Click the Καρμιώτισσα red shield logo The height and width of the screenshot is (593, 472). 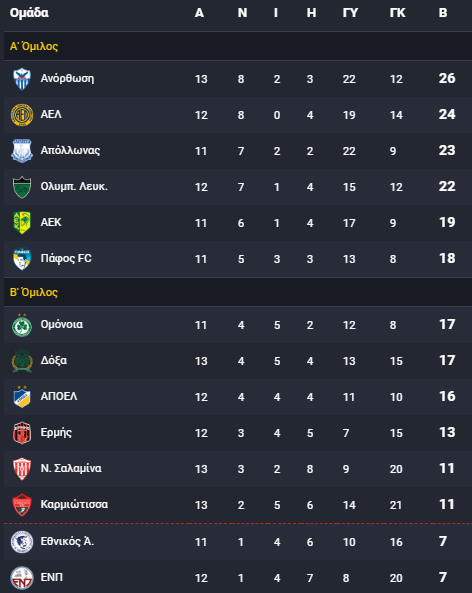tap(22, 505)
